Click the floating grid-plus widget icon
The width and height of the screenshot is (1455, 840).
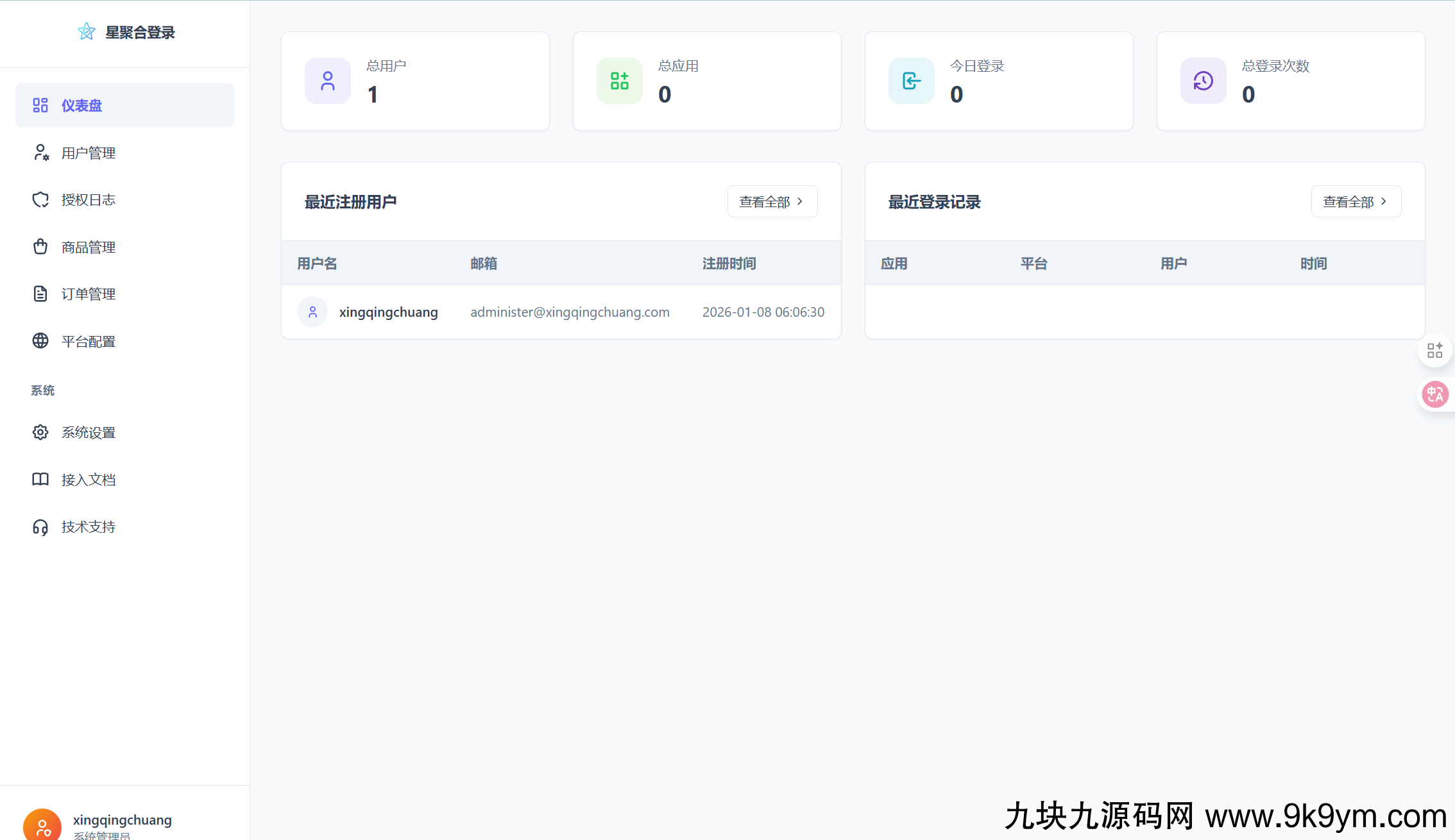click(1434, 350)
